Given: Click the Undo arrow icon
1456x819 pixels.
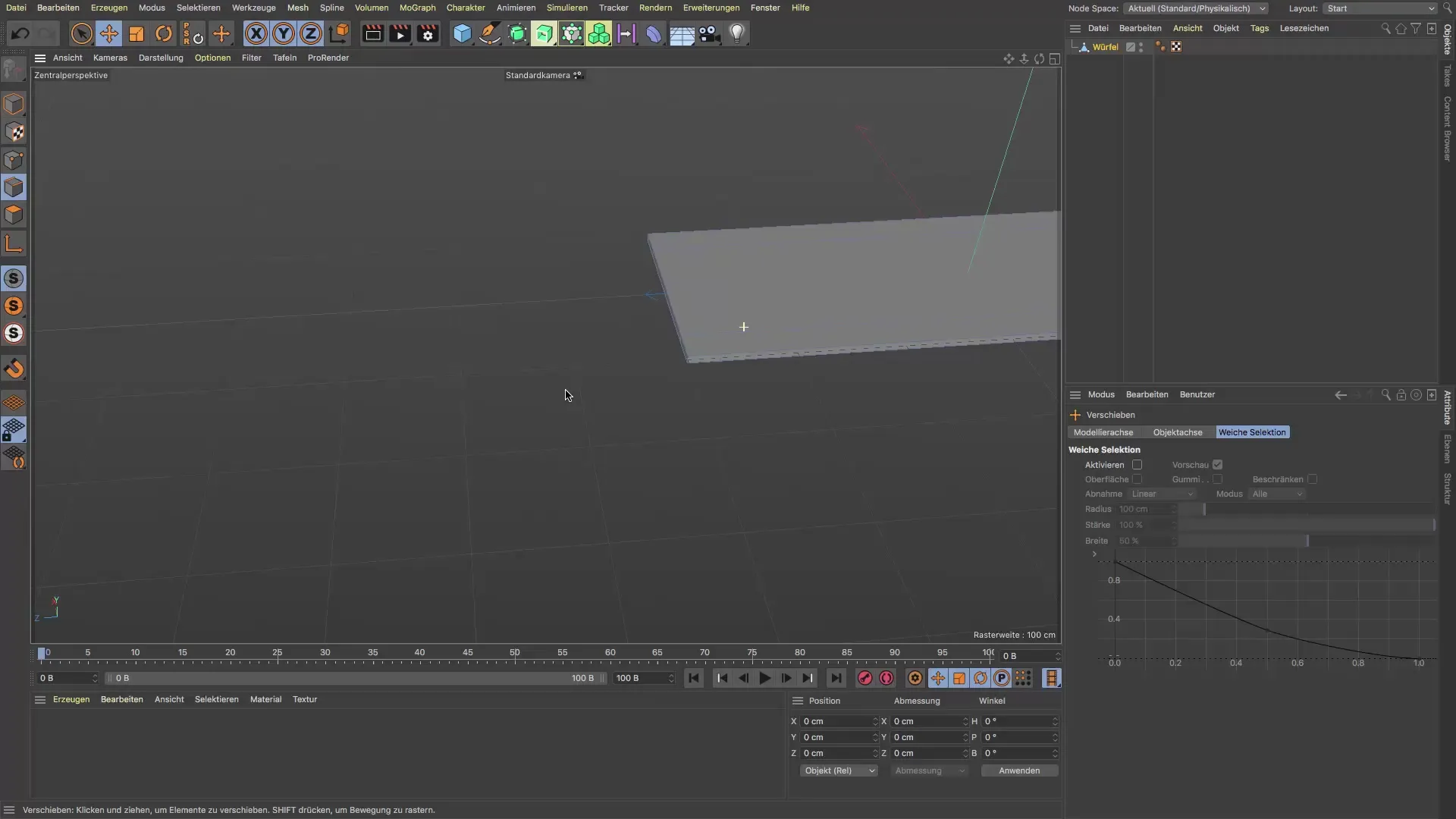Looking at the screenshot, I should point(20,33).
